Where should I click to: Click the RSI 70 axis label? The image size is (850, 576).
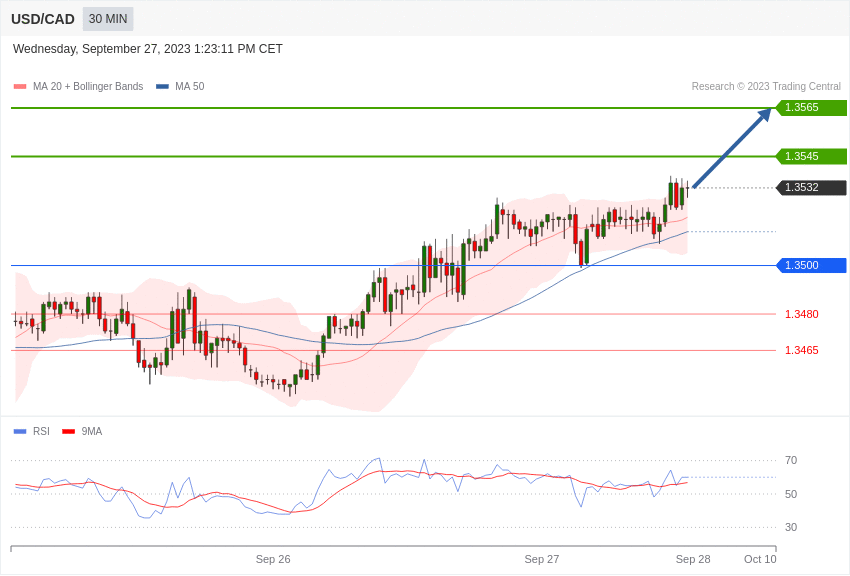(x=791, y=461)
